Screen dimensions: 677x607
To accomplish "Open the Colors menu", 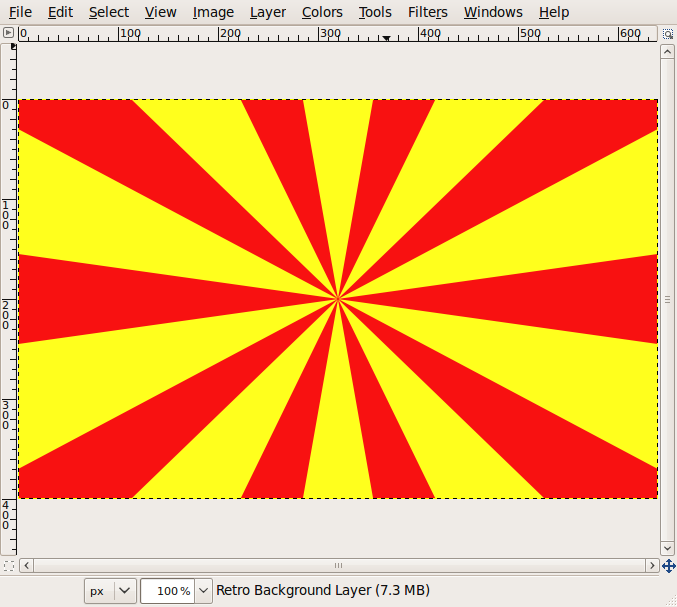I will click(322, 12).
